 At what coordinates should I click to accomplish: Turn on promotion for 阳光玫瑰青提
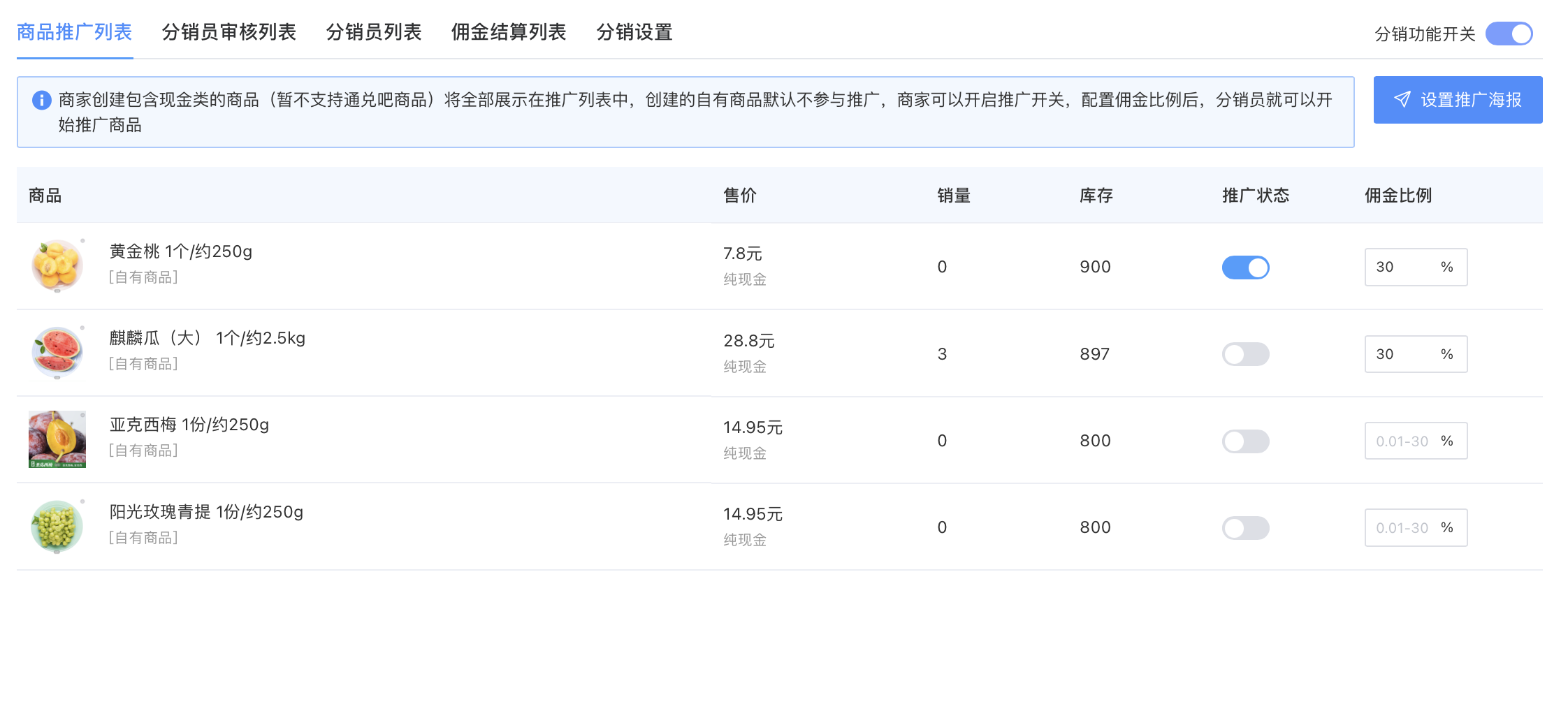point(1245,528)
